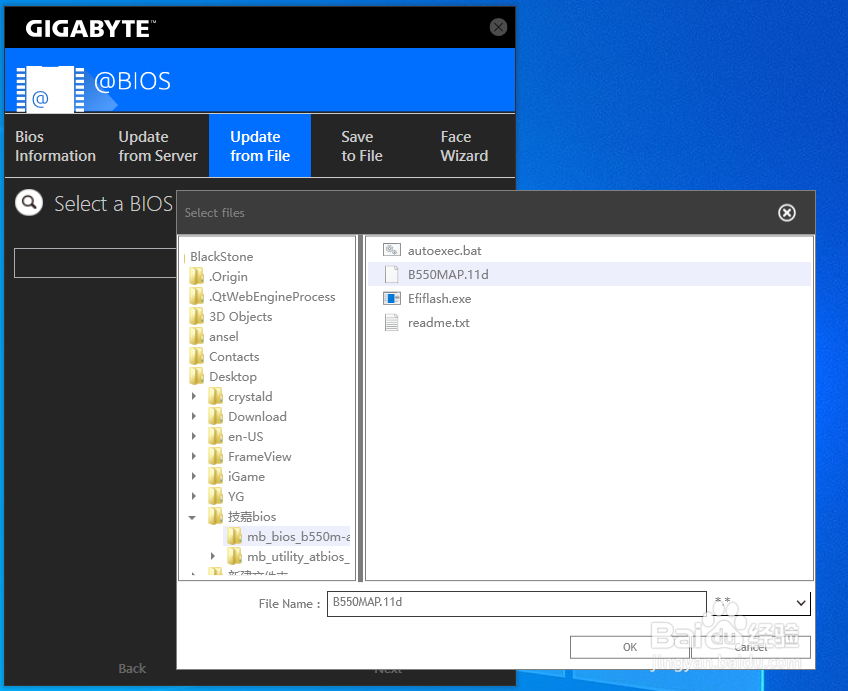This screenshot has height=691, width=848.
Task: Click the Efiflash.exe application icon
Action: [x=392, y=298]
